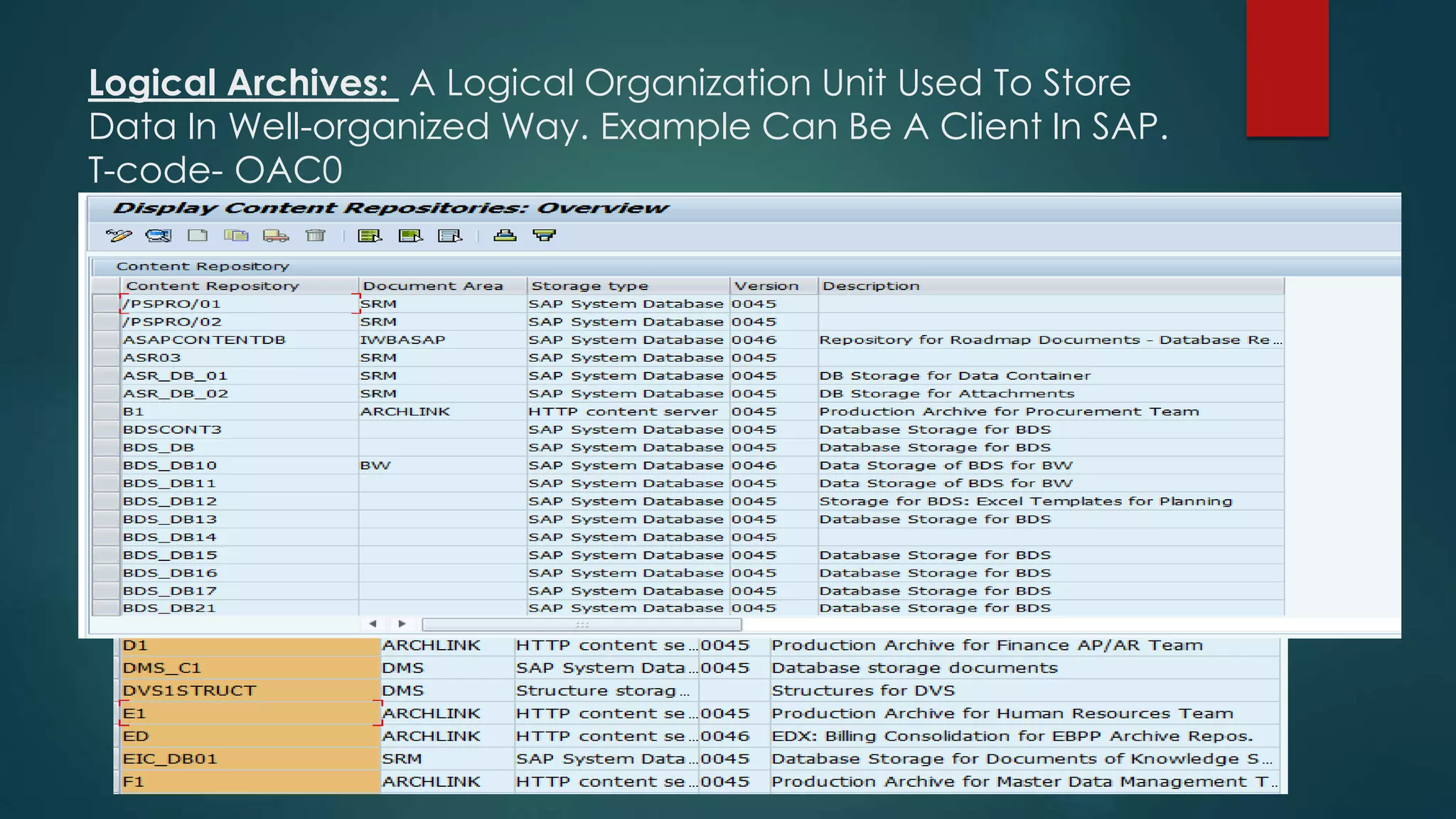Click the Description column header
This screenshot has height=819, width=1456.
(x=1051, y=286)
